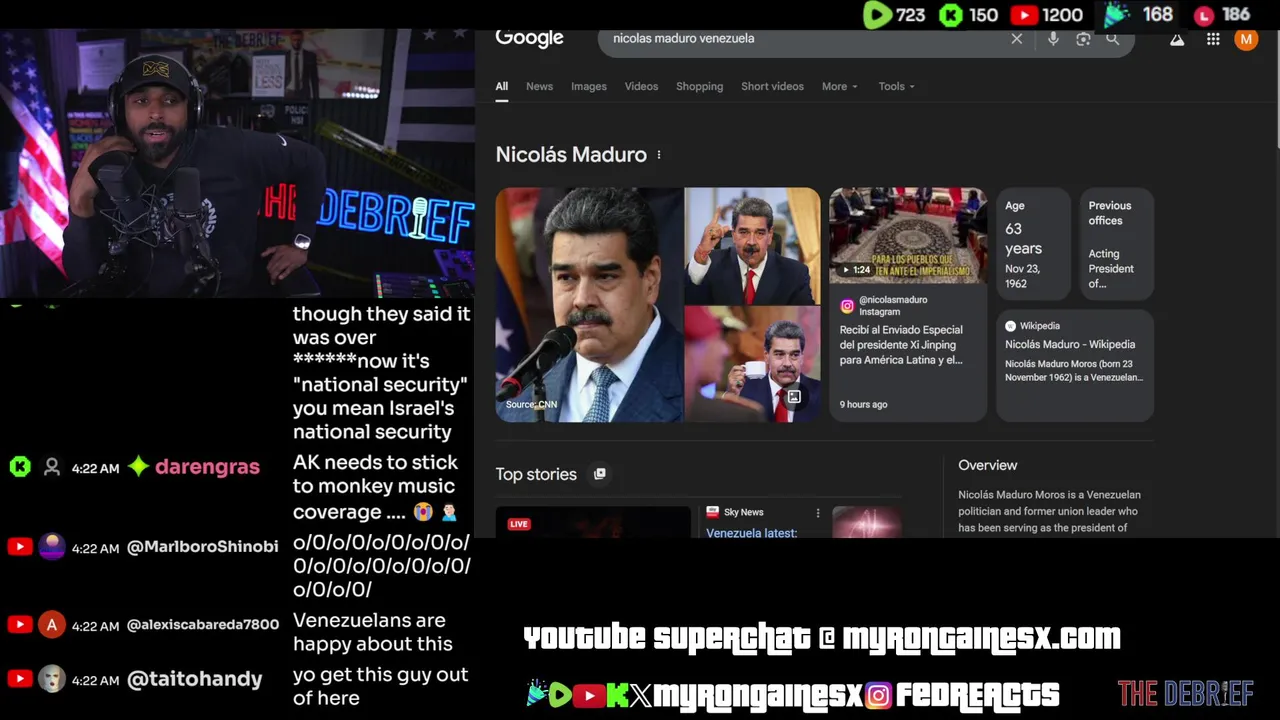Click the magnifying glass search icon
The image size is (1280, 720).
[1112, 39]
